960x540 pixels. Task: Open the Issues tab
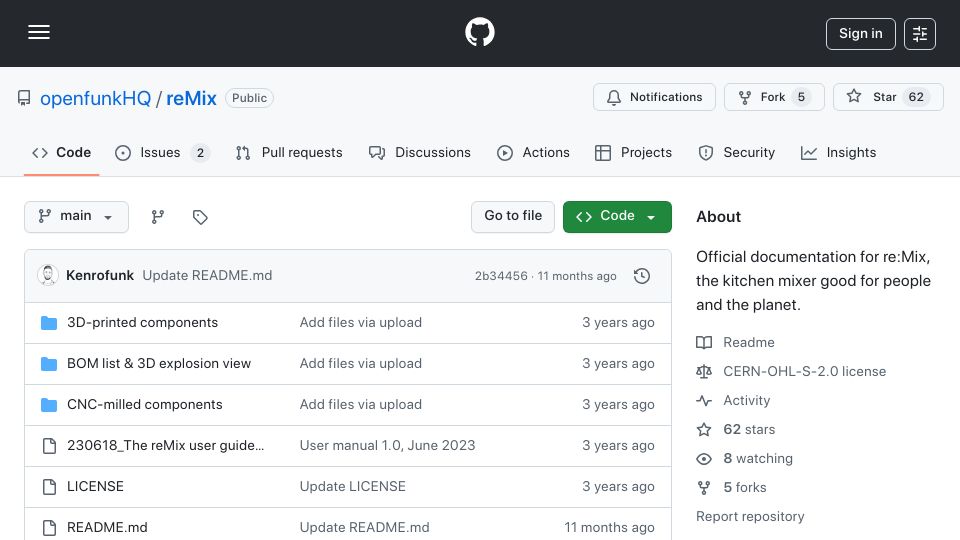click(x=162, y=152)
